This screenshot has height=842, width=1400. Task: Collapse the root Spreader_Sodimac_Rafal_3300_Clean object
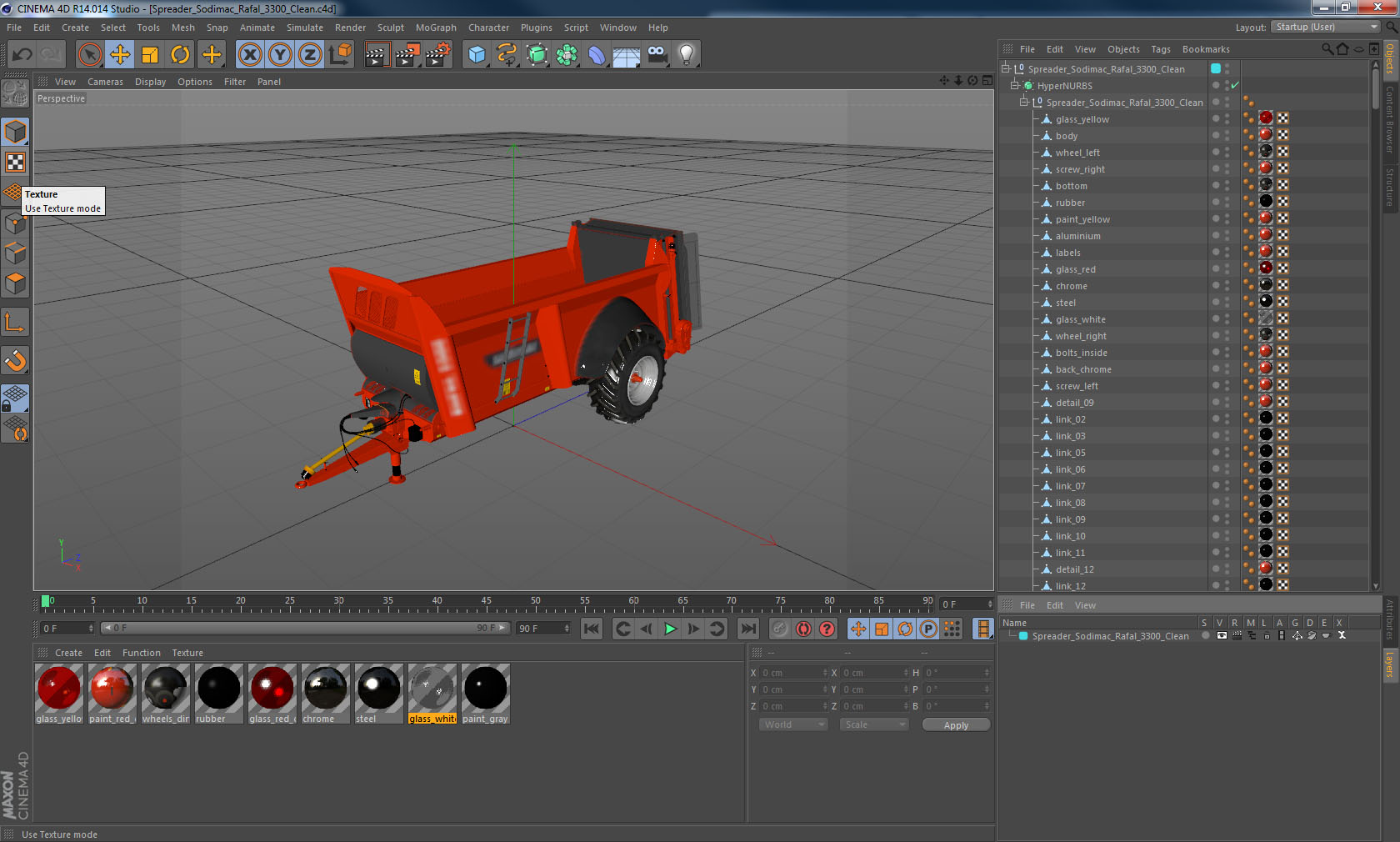pyautogui.click(x=1006, y=69)
